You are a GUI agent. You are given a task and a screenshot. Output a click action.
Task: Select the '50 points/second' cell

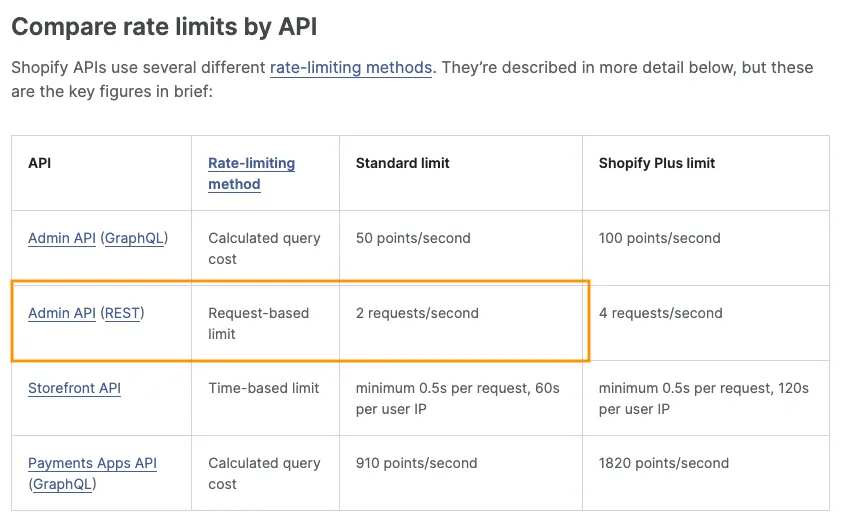coord(461,248)
